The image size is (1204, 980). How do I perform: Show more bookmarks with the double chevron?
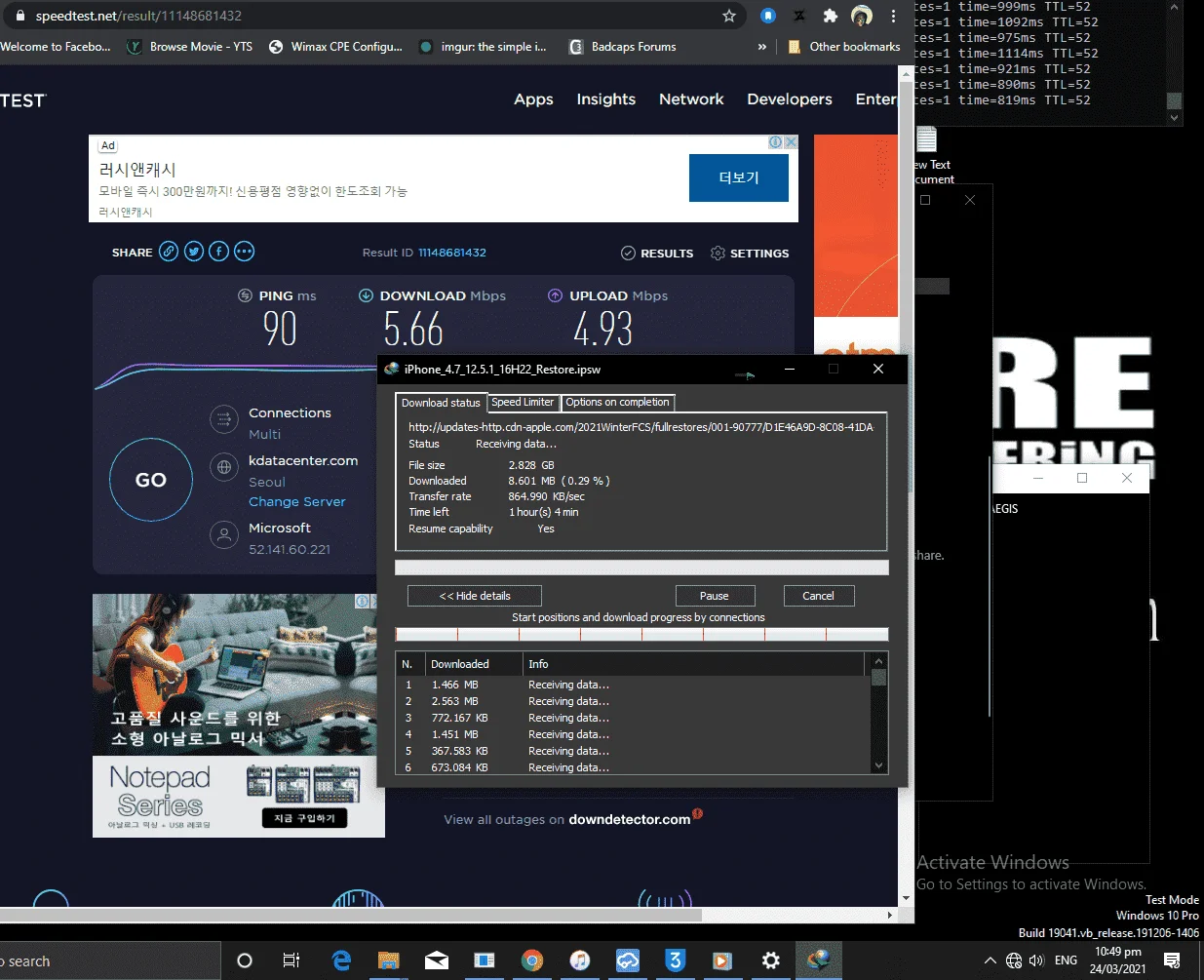762,46
